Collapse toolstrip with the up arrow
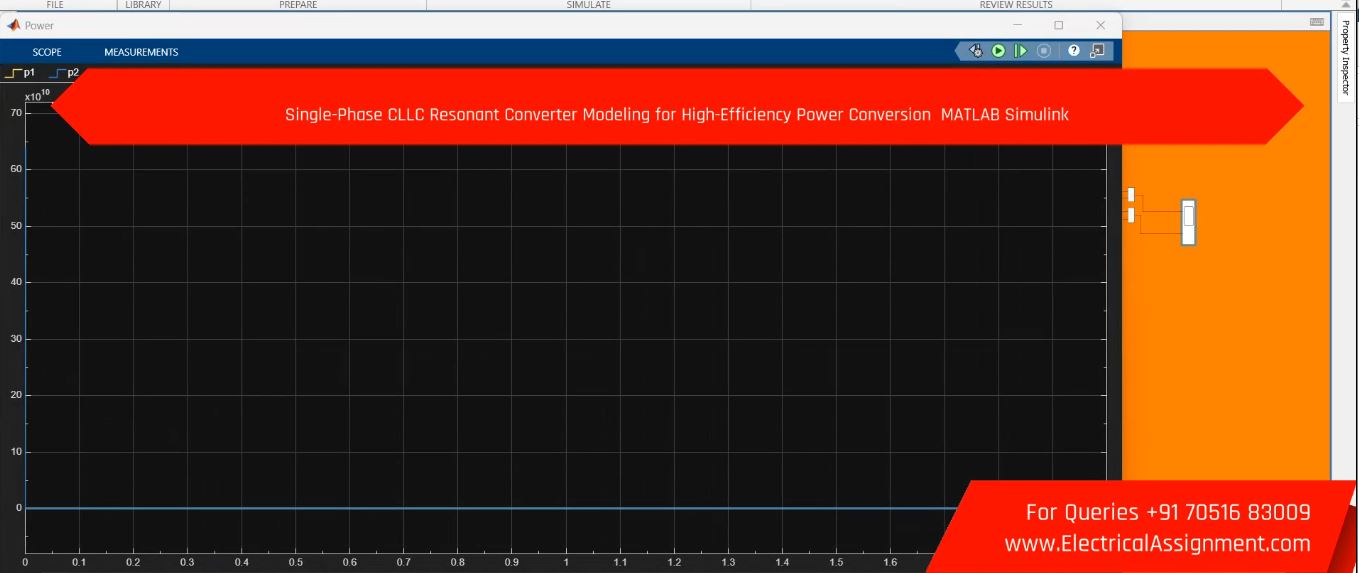This screenshot has height=573, width=1359. click(x=1344, y=6)
